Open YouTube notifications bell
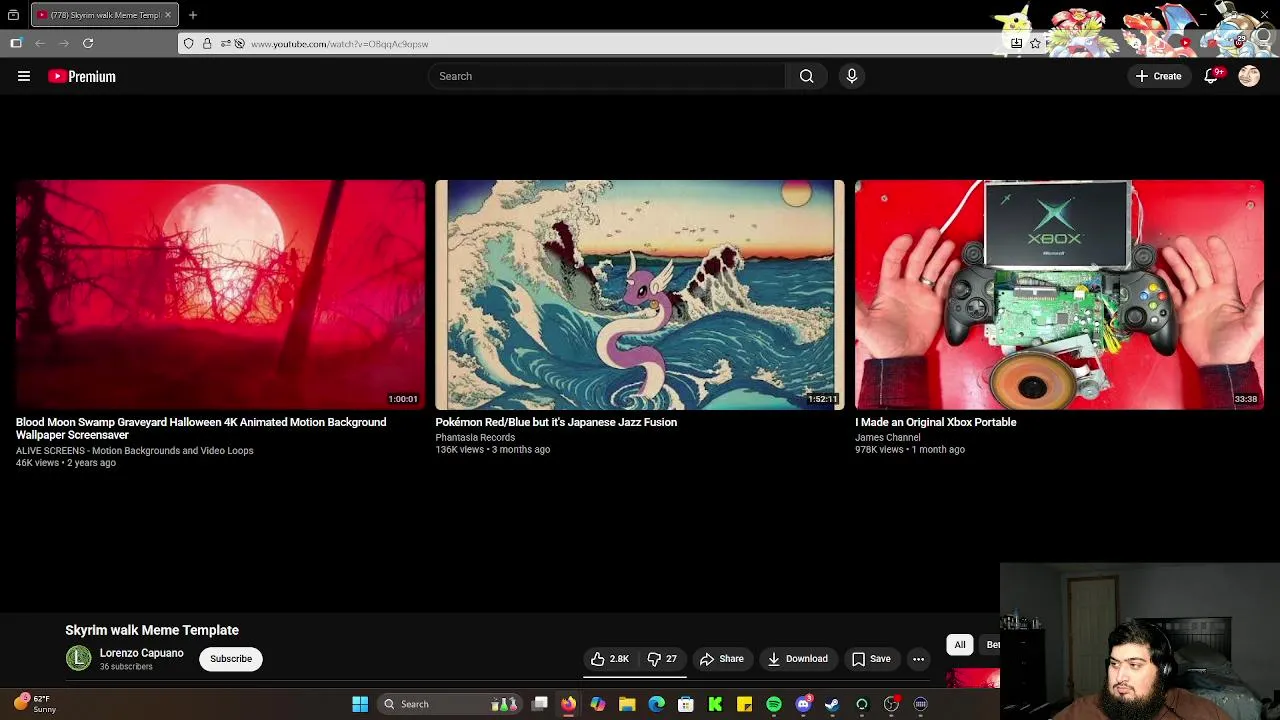Screen dimensions: 1280x720 click(1211, 76)
